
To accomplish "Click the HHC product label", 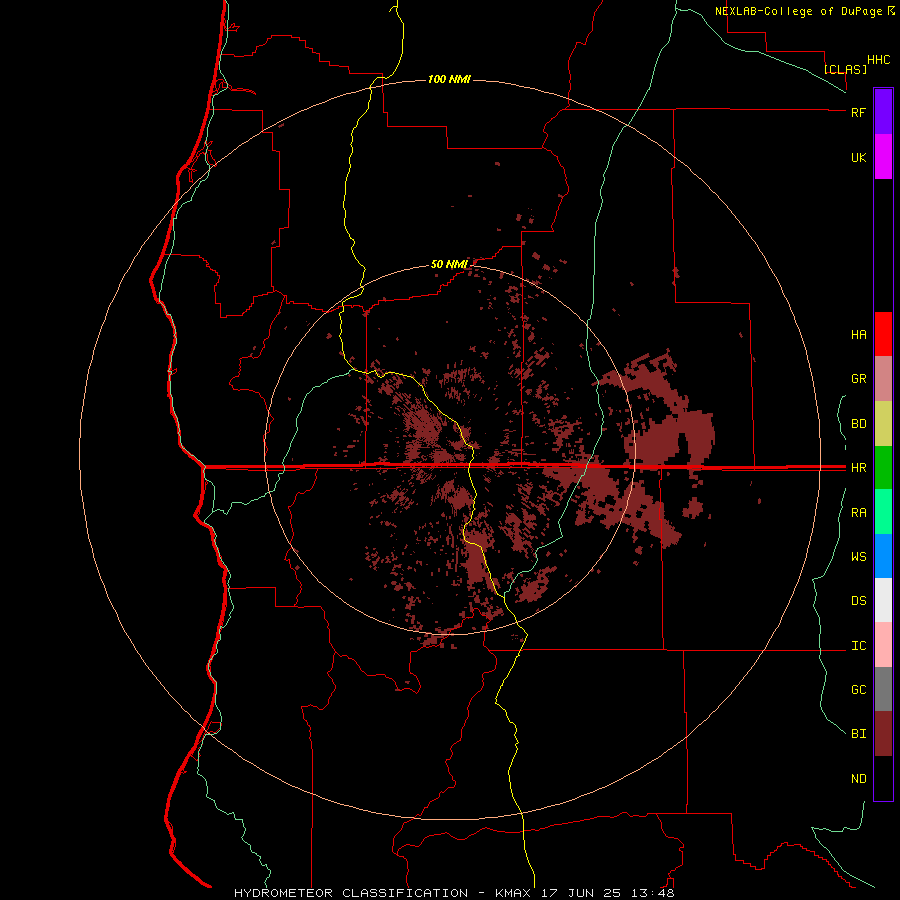I will 878,60.
